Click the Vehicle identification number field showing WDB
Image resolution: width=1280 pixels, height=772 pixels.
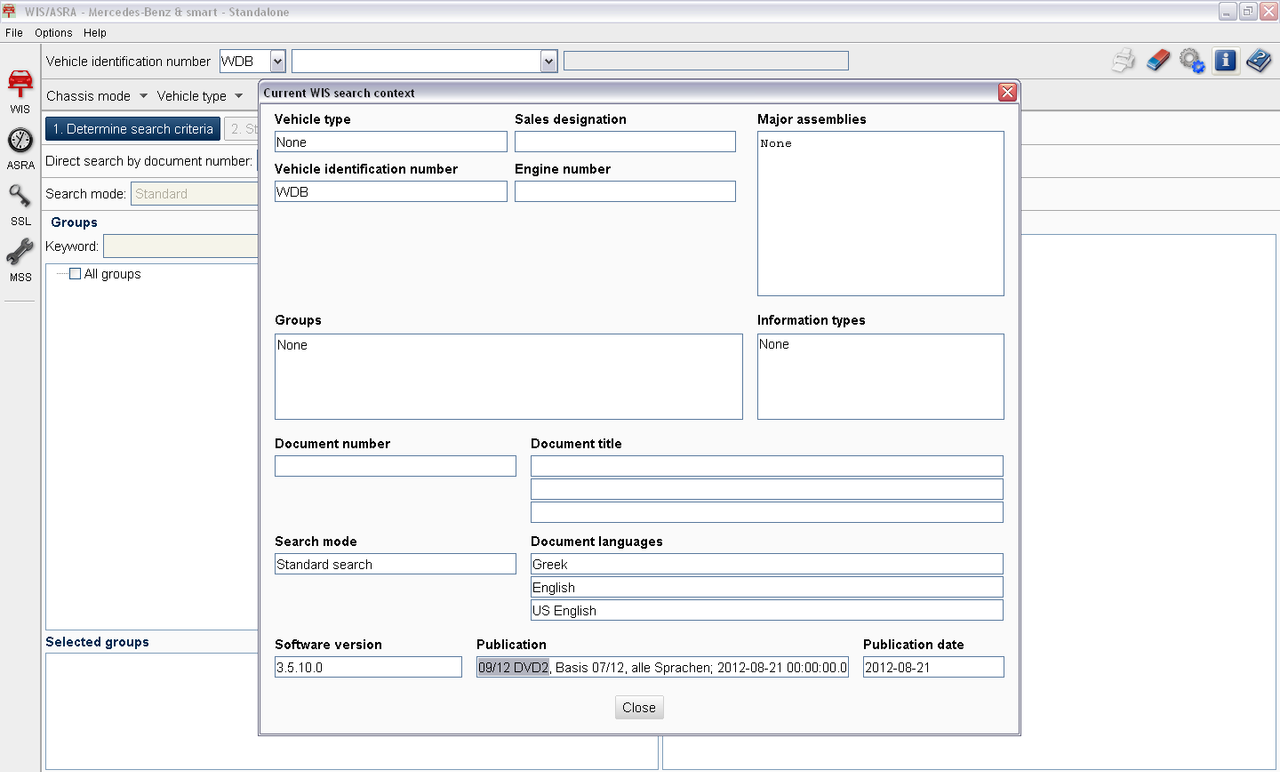(x=391, y=191)
